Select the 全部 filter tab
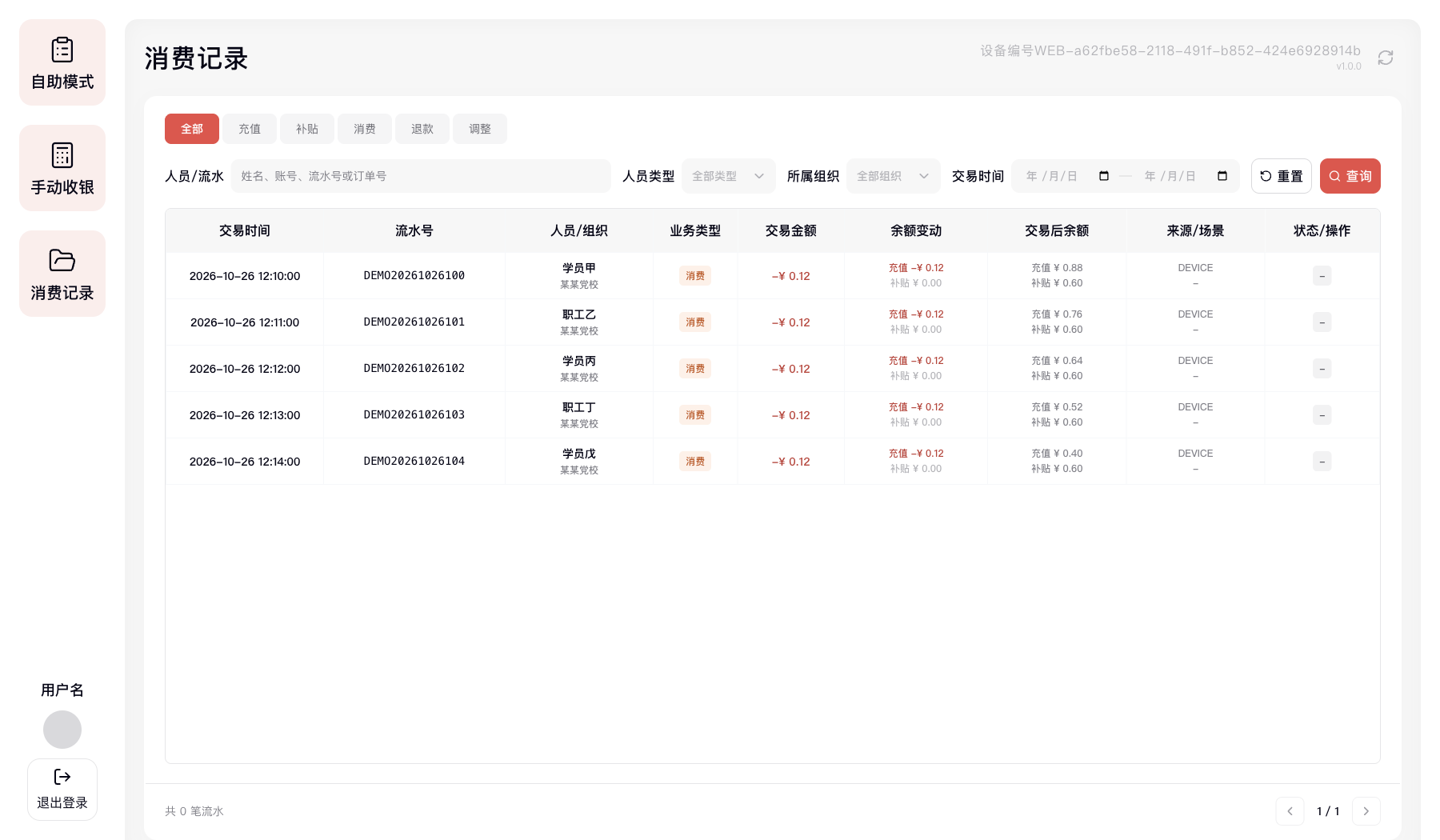This screenshot has height=840, width=1440. pyautogui.click(x=192, y=129)
